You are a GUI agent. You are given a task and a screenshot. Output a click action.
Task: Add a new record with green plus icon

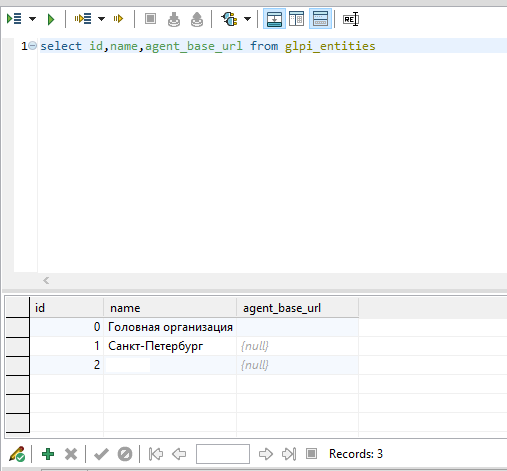tap(48, 454)
